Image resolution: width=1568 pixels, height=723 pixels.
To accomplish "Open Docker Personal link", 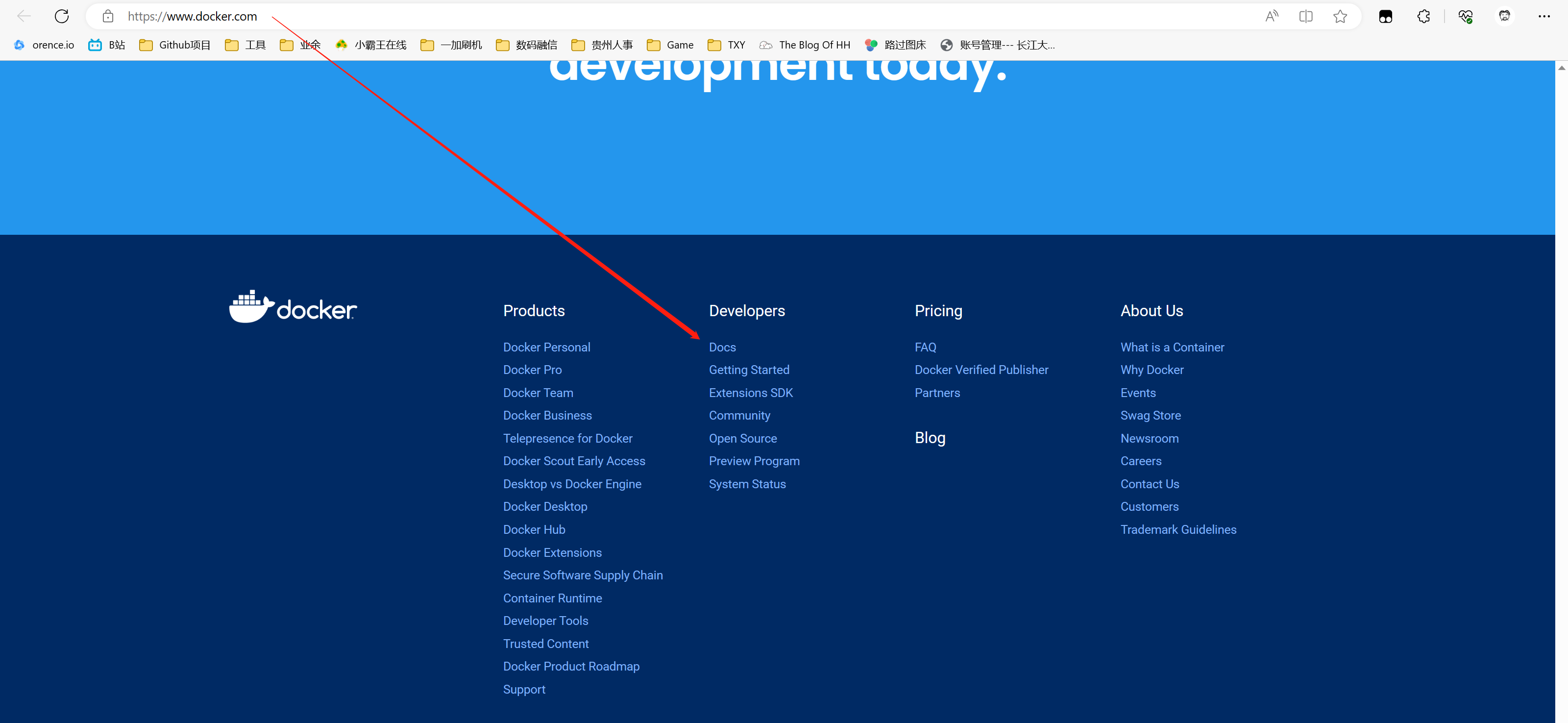I will tap(547, 347).
